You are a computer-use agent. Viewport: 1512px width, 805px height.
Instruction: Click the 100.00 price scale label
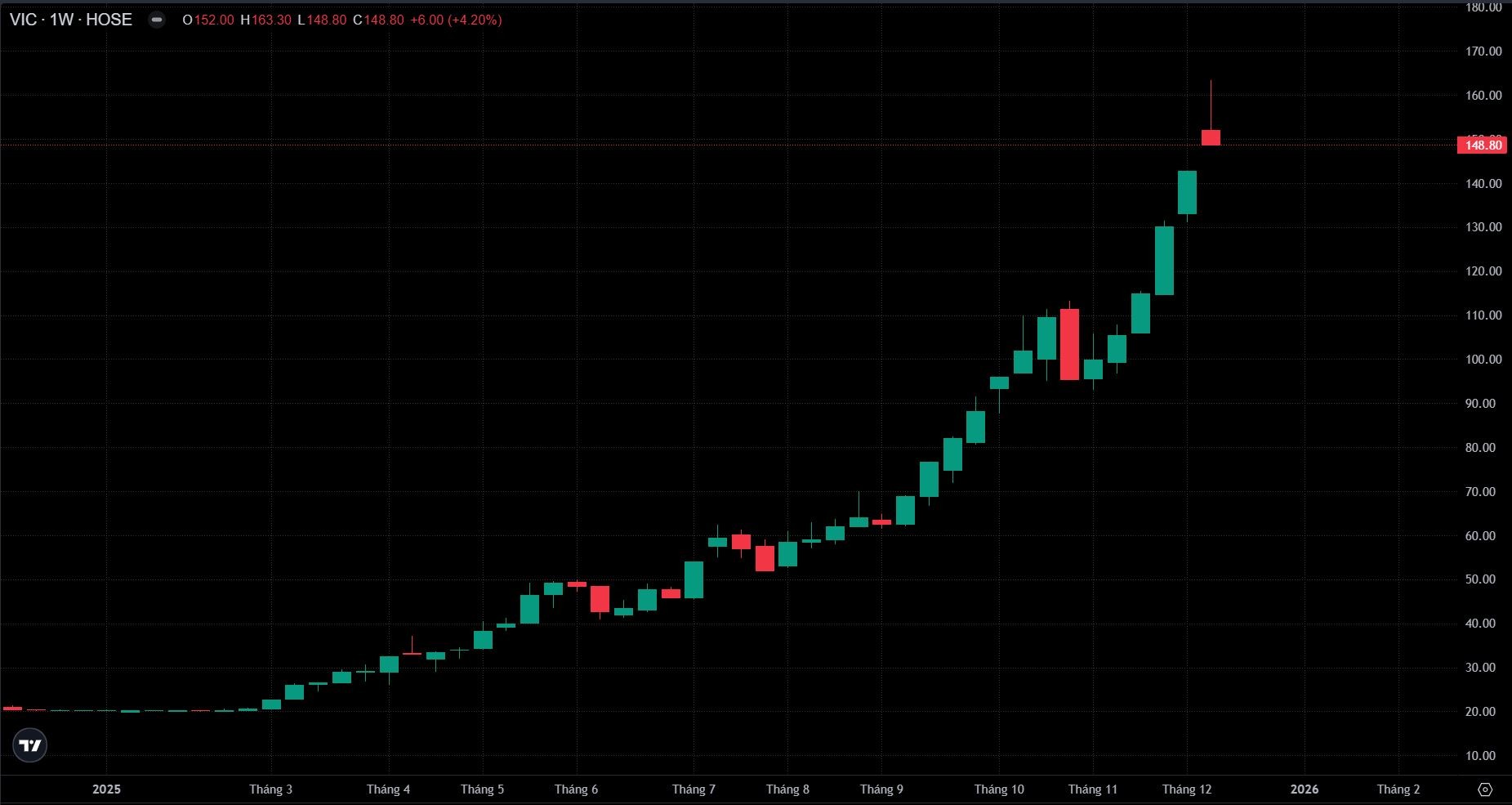1483,360
